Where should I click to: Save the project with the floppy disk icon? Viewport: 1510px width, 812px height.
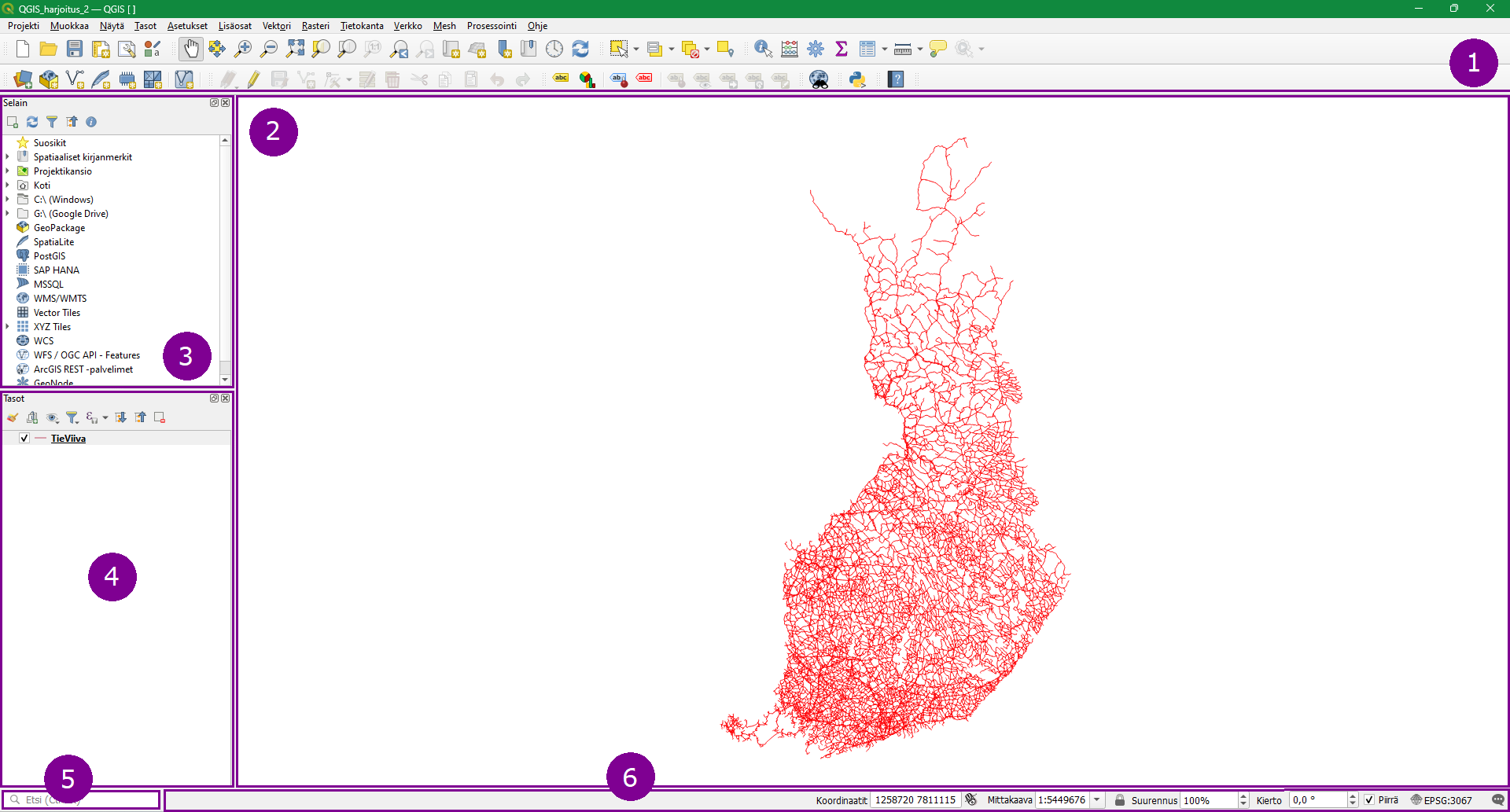coord(75,49)
